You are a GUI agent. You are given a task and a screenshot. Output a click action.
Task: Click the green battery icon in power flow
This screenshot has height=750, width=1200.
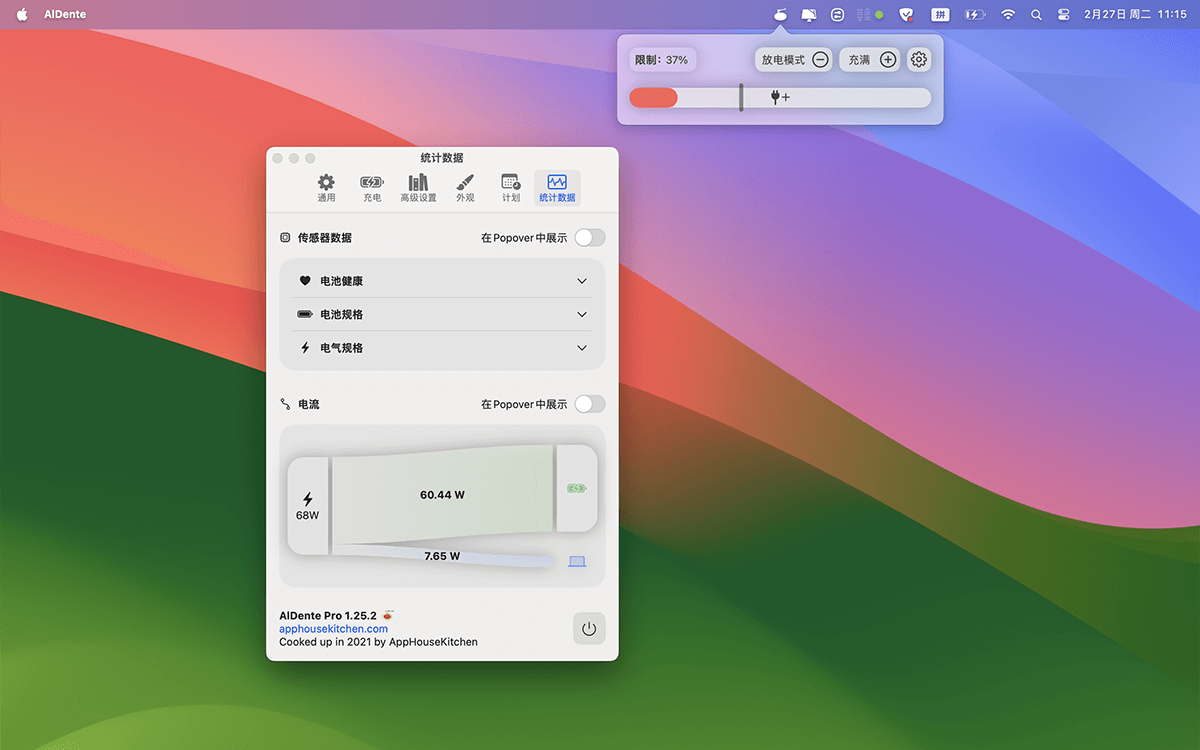click(577, 489)
